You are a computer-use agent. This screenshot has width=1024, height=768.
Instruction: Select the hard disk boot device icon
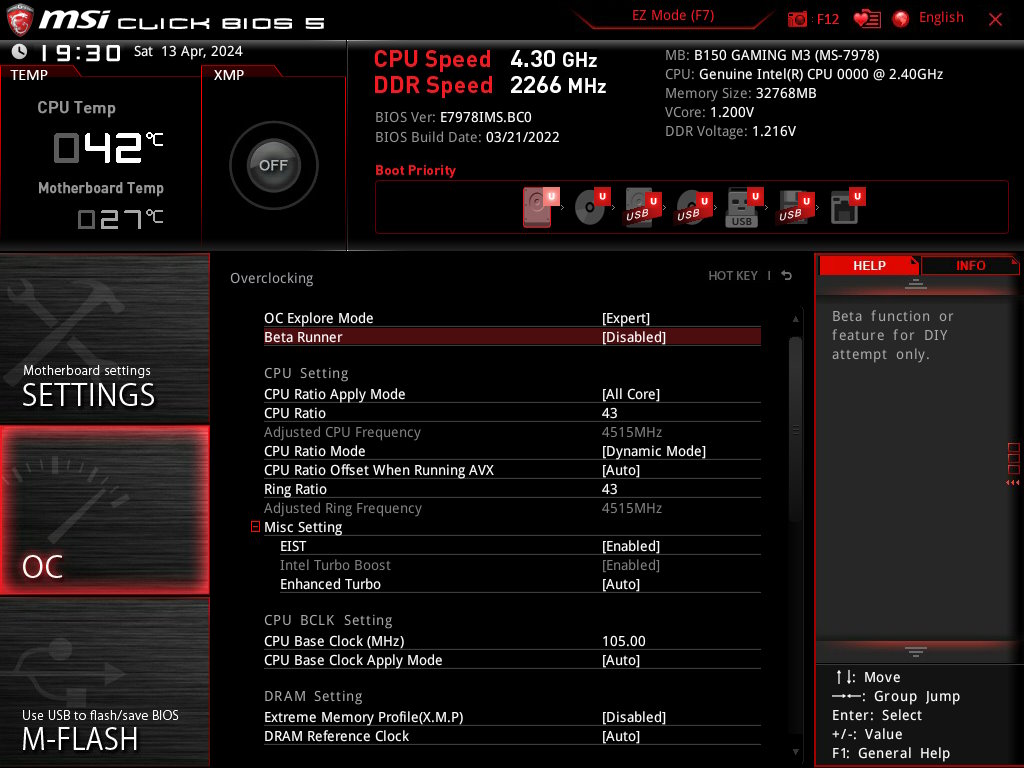coord(538,208)
